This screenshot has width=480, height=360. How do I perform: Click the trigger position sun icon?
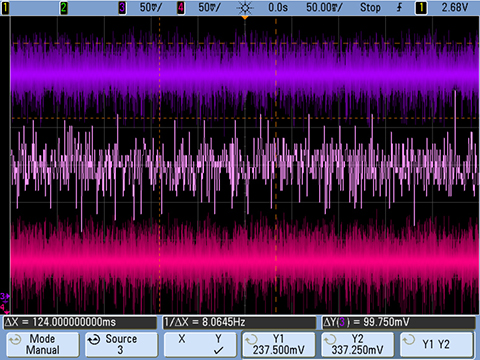pyautogui.click(x=245, y=8)
